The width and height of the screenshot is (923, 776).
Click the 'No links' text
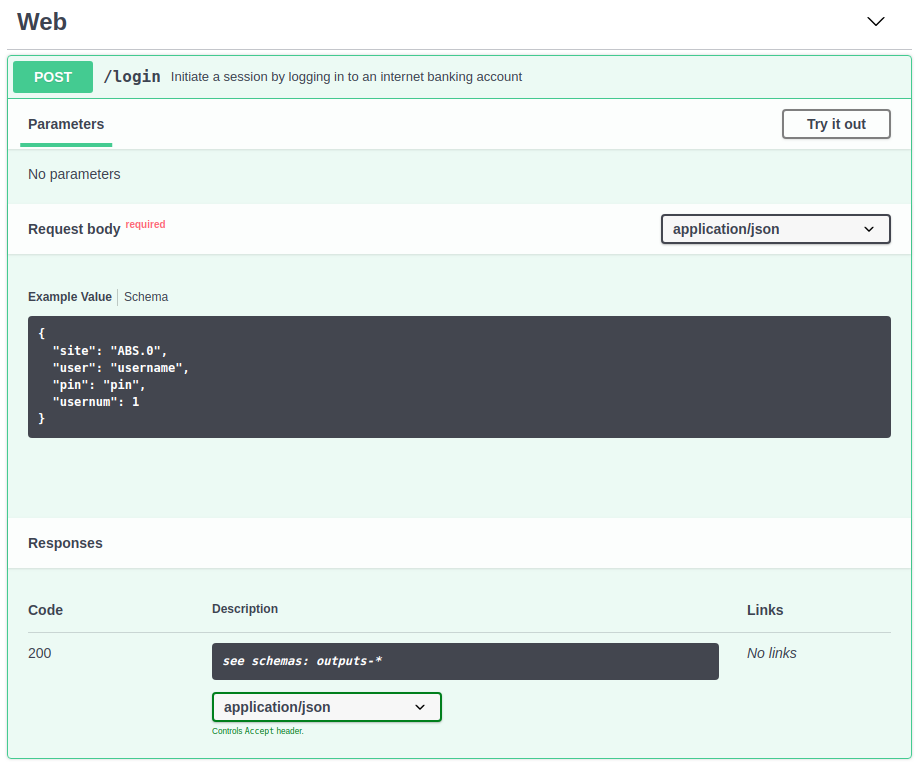coord(771,653)
